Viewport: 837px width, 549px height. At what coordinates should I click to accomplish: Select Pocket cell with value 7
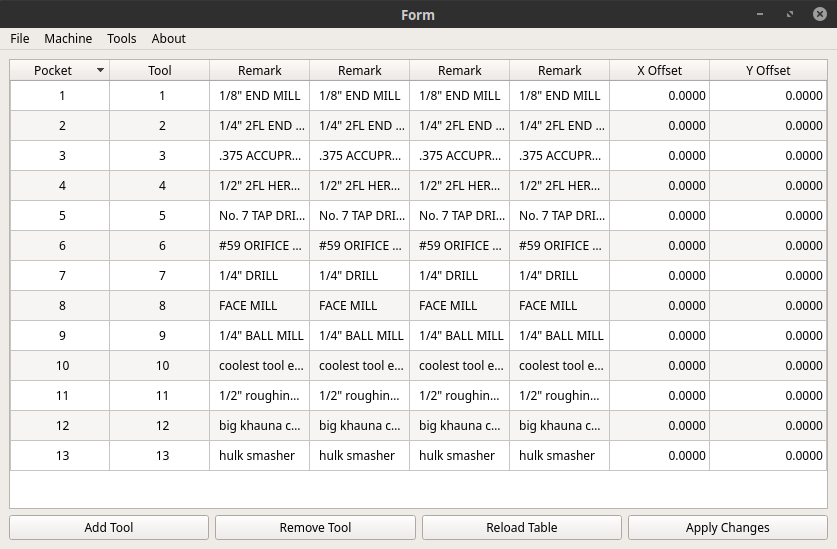coord(60,276)
